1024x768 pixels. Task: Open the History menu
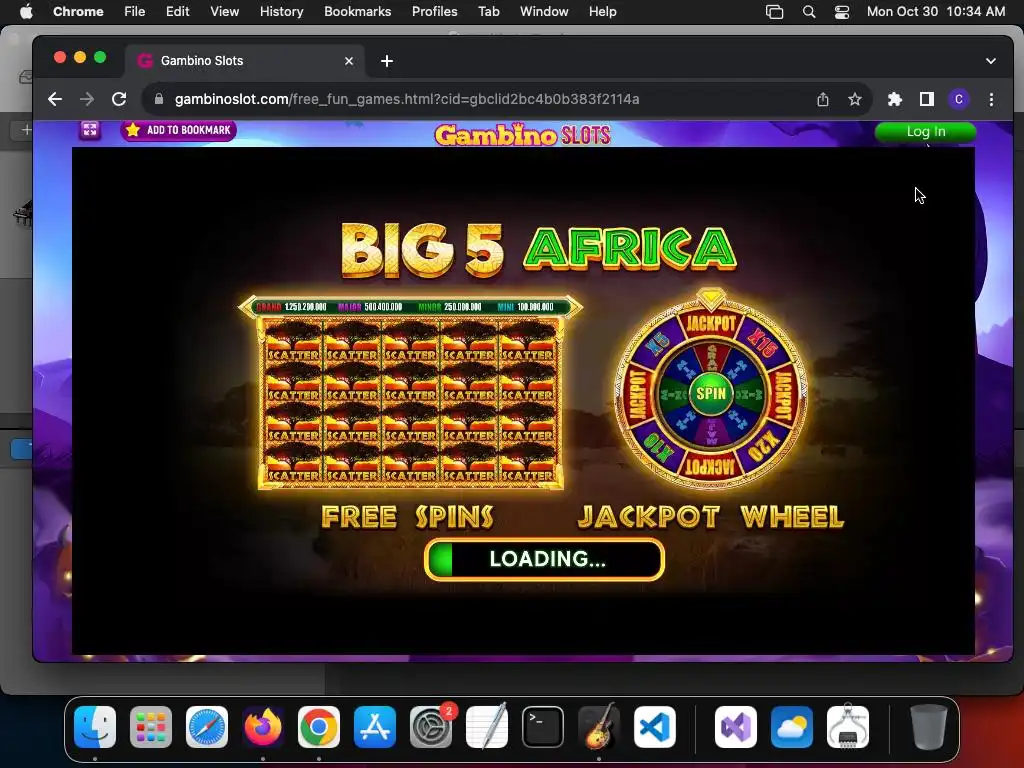click(281, 11)
